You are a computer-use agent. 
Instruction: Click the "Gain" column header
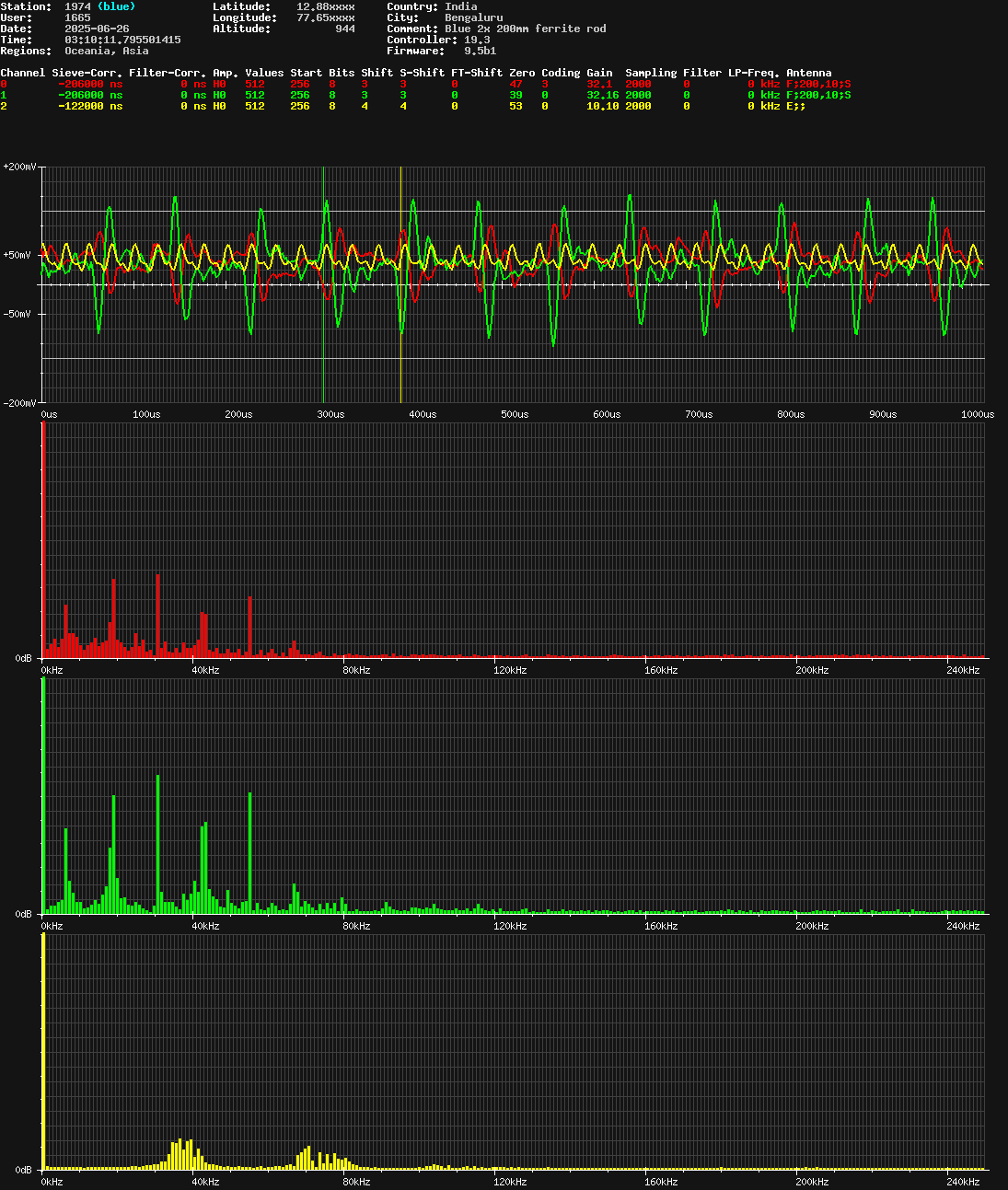599,73
